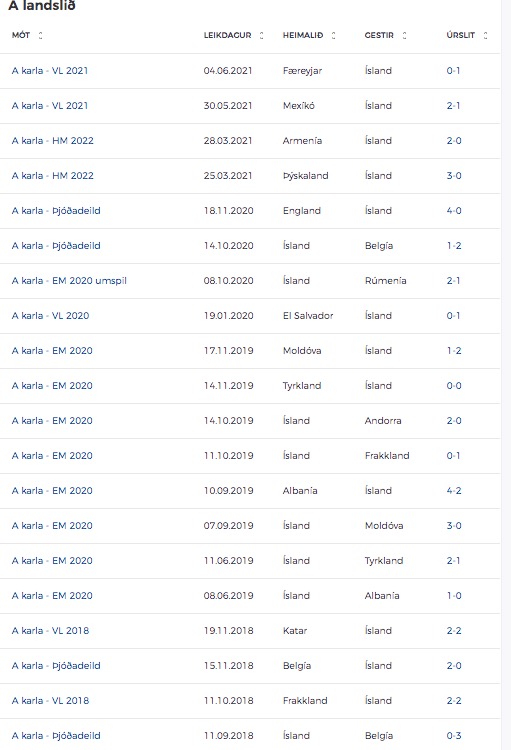Sort table by ÚRSLIT column arrows
511x750 pixels.
(x=485, y=35)
